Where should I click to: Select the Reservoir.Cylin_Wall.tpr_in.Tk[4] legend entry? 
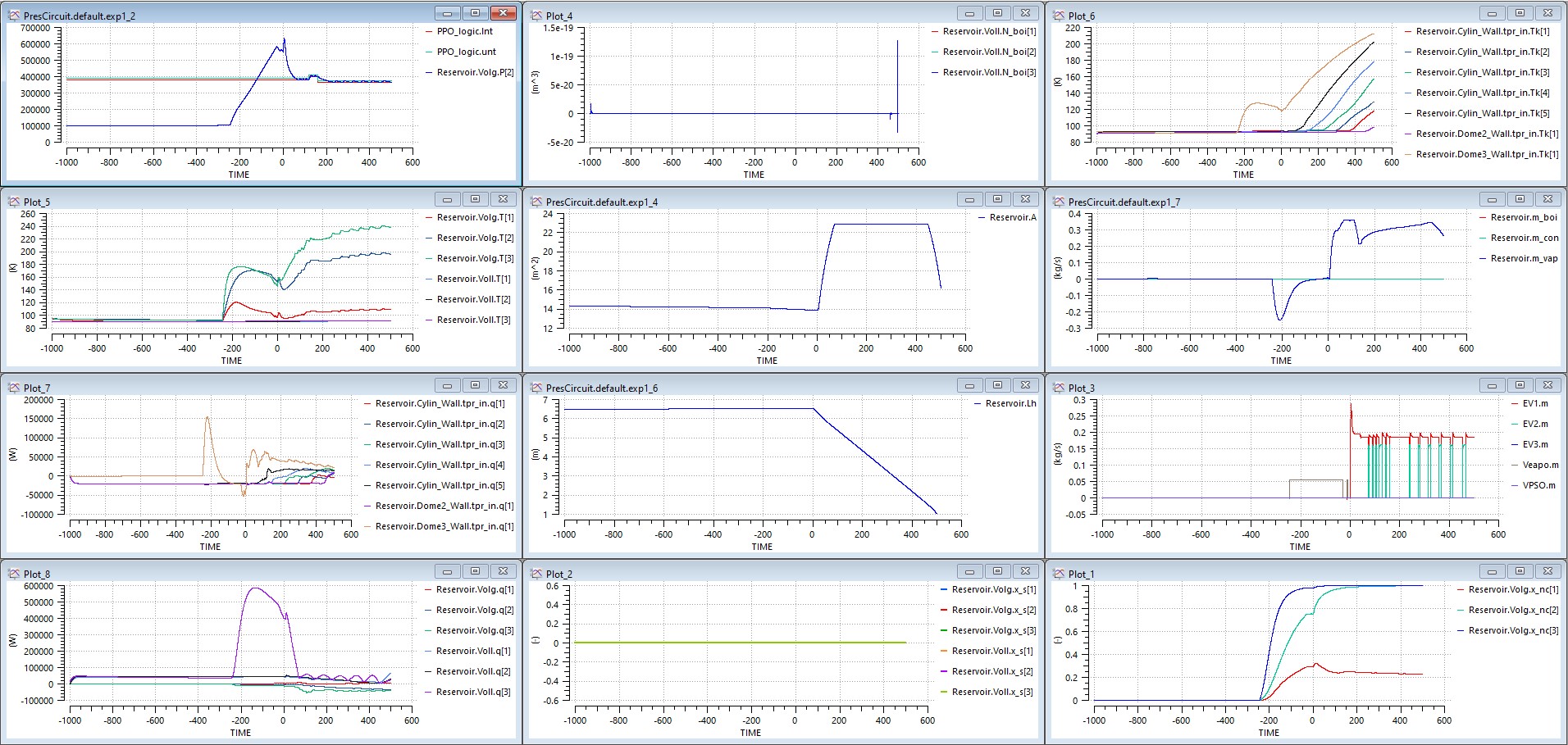(1478, 93)
